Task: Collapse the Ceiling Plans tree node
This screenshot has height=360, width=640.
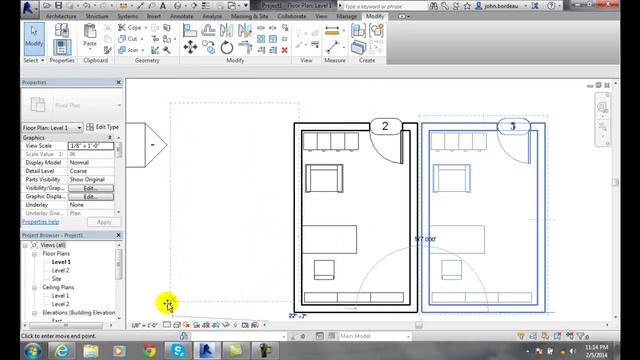Action: click(x=35, y=288)
